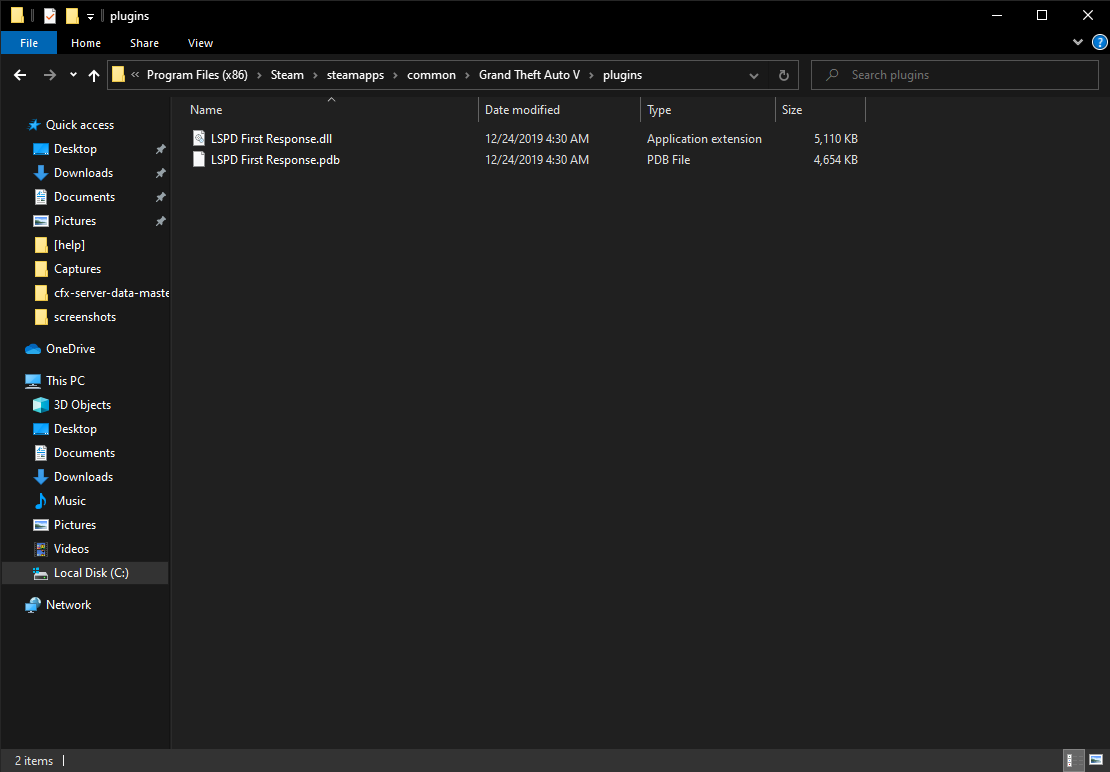Open Downloads under This PC
The width and height of the screenshot is (1110, 772).
(84, 477)
